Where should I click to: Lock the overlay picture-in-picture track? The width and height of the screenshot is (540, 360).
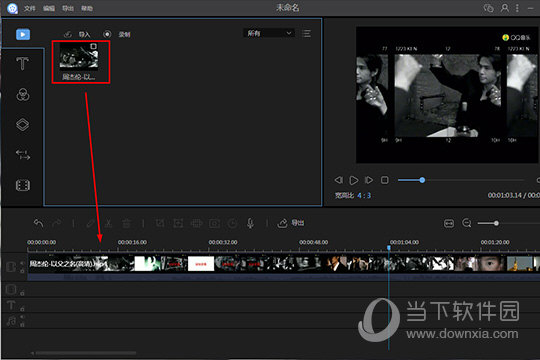pos(22,293)
